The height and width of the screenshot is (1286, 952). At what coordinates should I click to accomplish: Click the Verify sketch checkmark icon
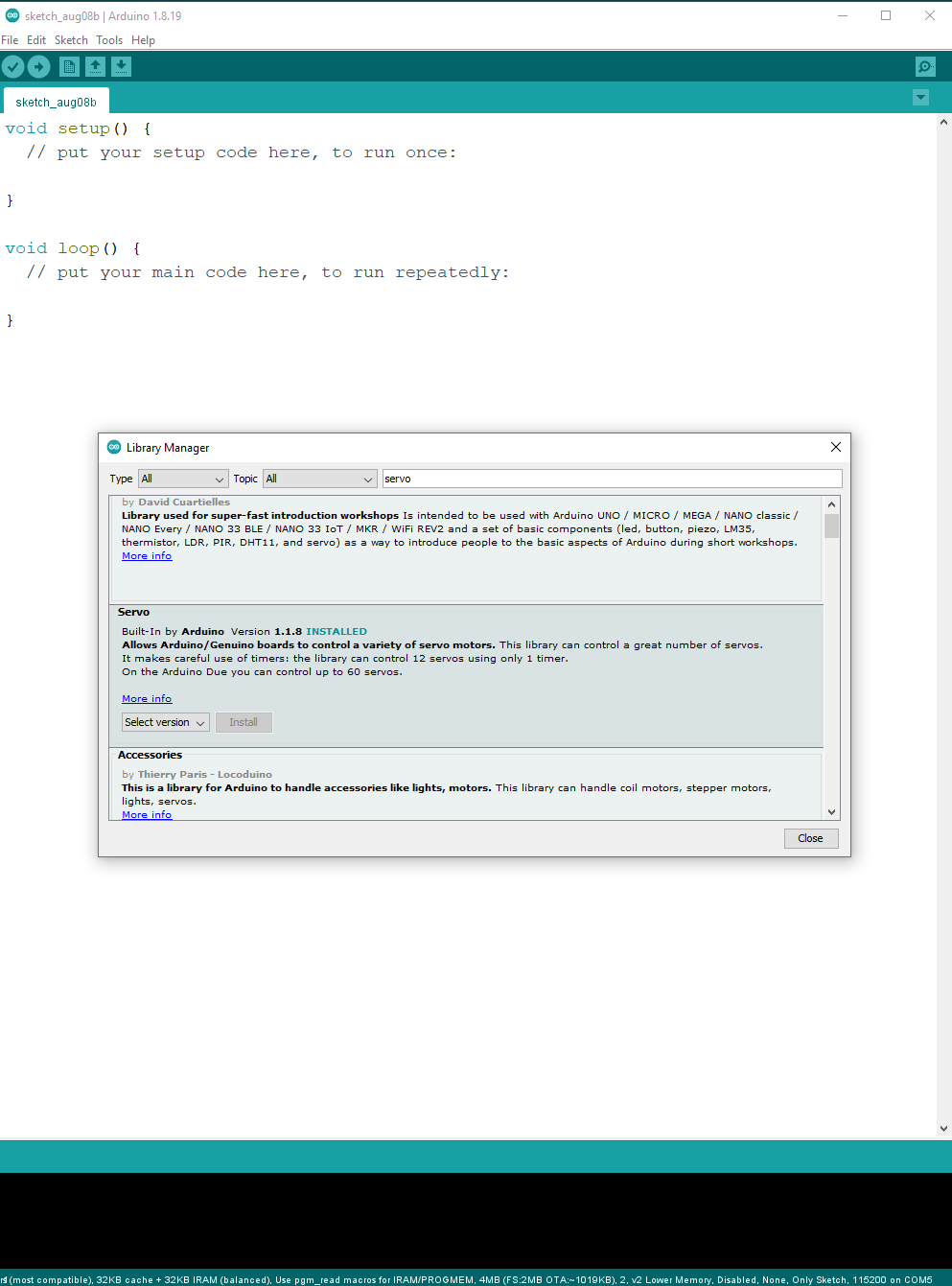click(x=12, y=66)
